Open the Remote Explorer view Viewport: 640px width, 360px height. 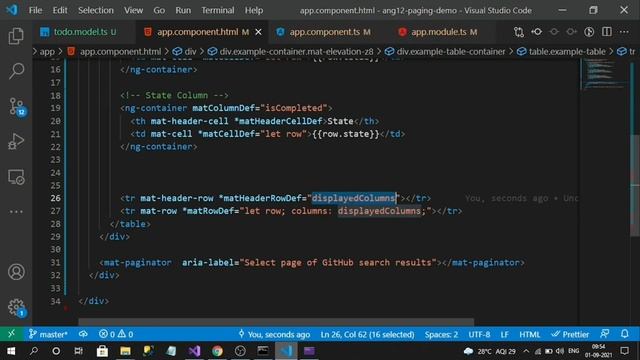click(16, 177)
